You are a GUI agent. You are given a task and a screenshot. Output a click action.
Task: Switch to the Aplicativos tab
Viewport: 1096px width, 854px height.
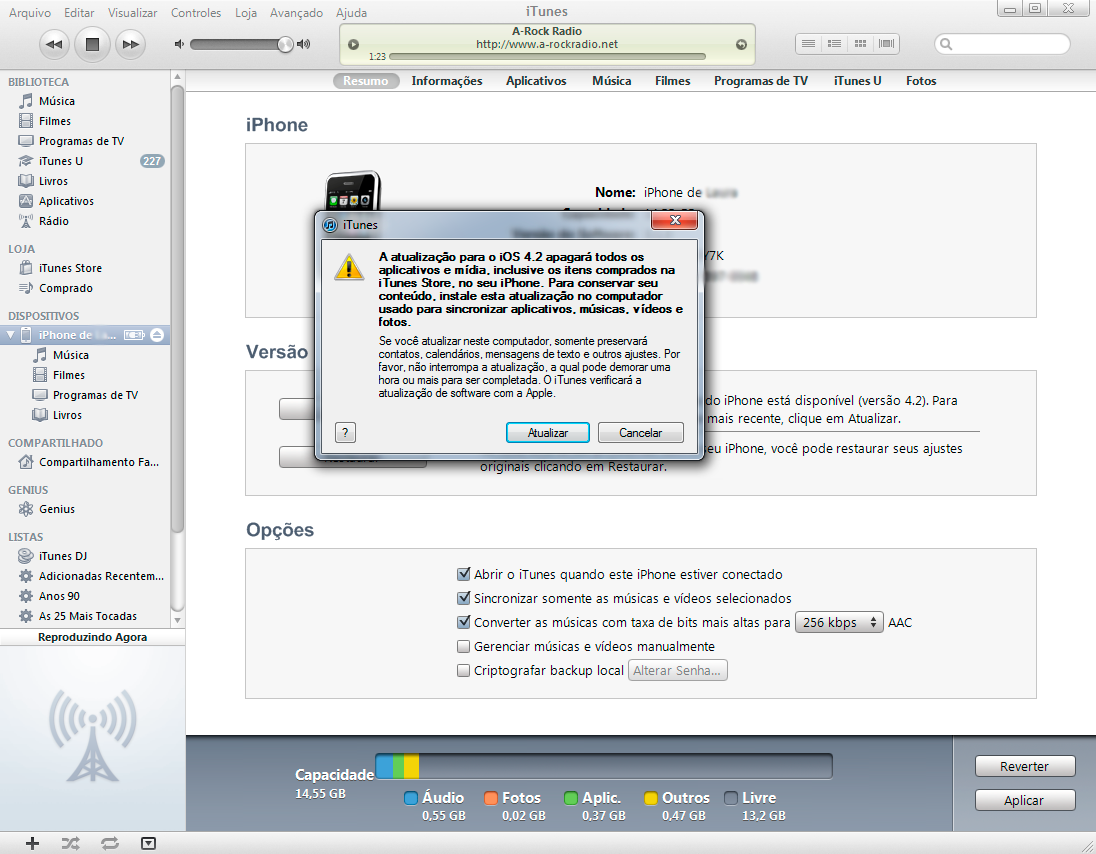(x=536, y=81)
